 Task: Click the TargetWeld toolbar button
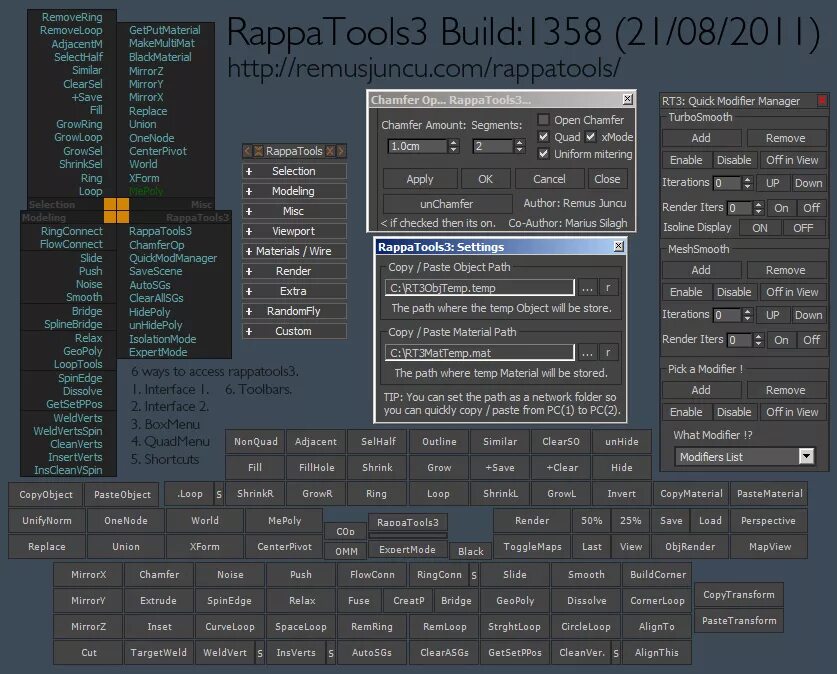click(159, 653)
